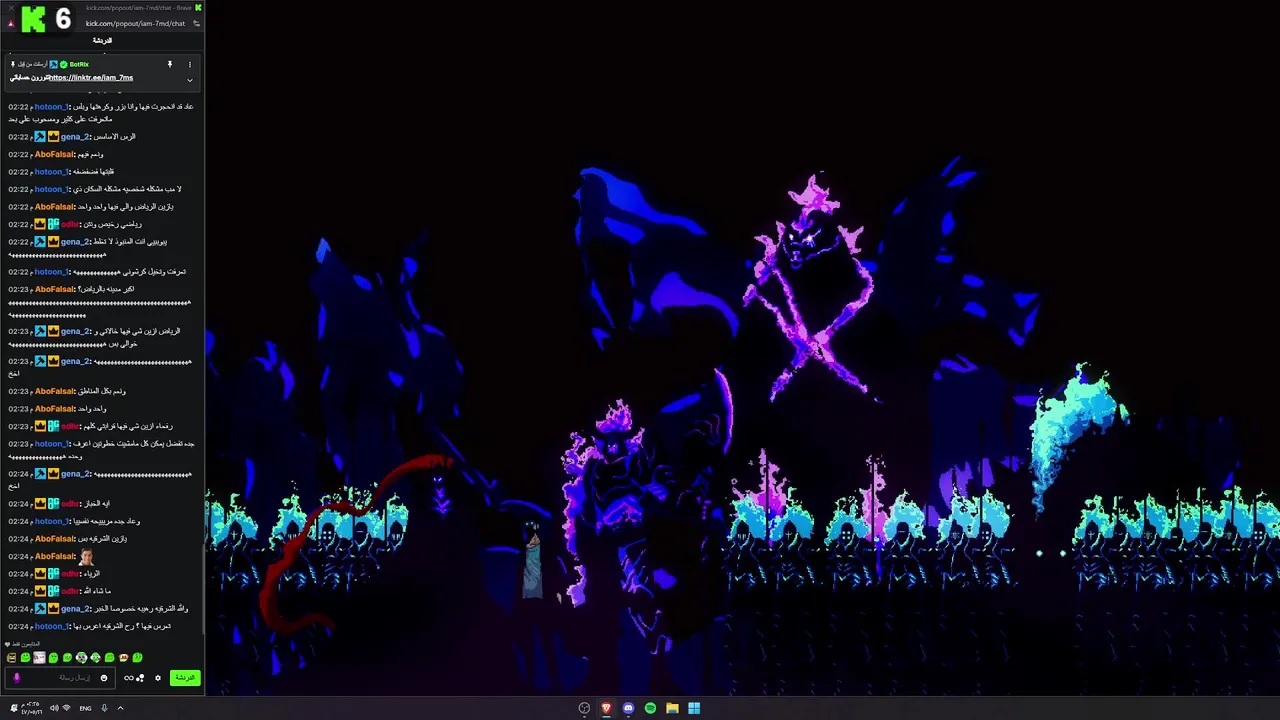
Task: Open OBS Studio from taskbar
Action: tap(584, 708)
